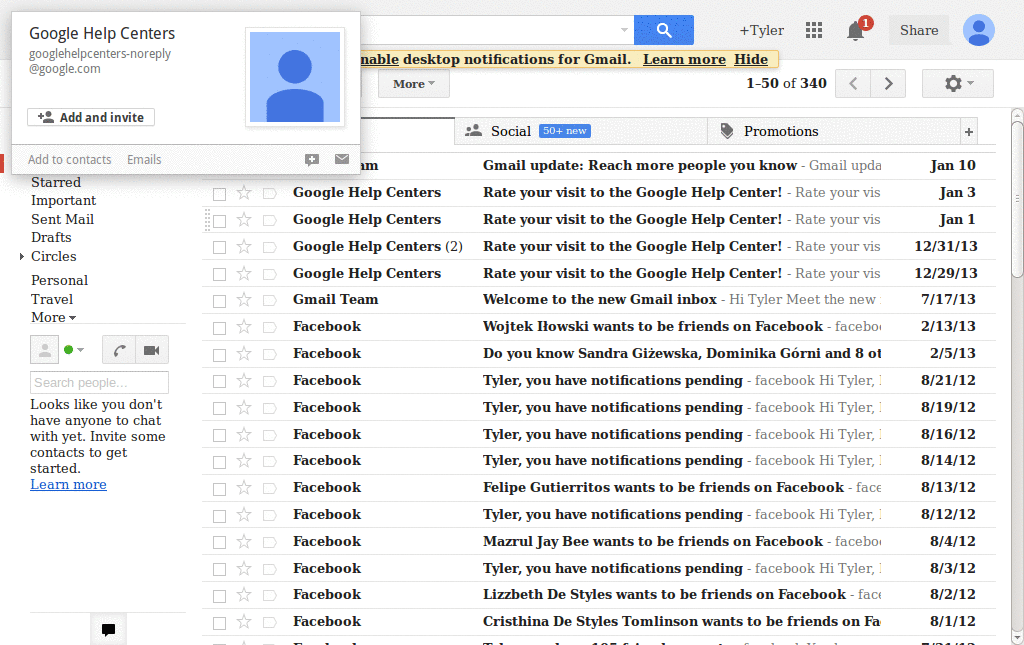1024x645 pixels.
Task: Open the Important folder
Action: tap(63, 200)
